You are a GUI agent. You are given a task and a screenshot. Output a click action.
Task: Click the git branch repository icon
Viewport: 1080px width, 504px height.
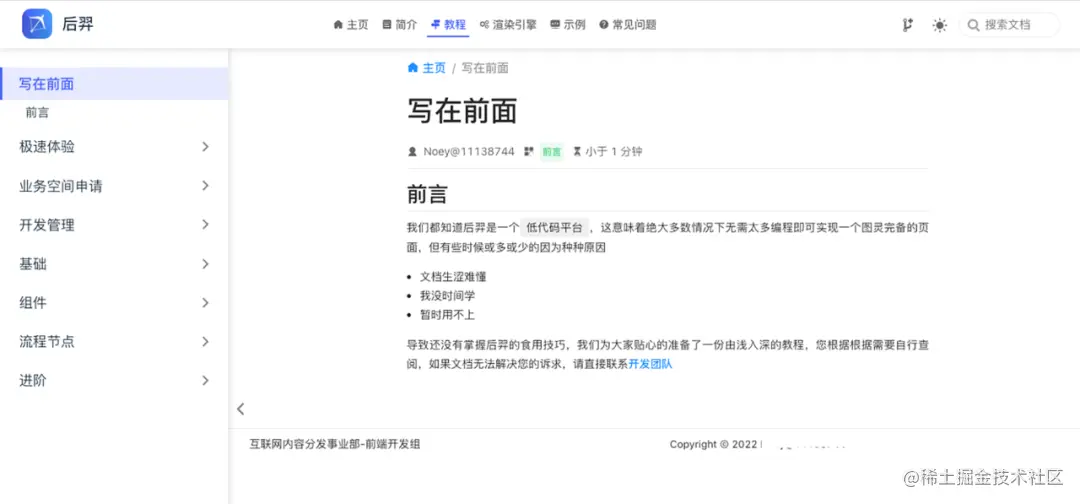(908, 25)
